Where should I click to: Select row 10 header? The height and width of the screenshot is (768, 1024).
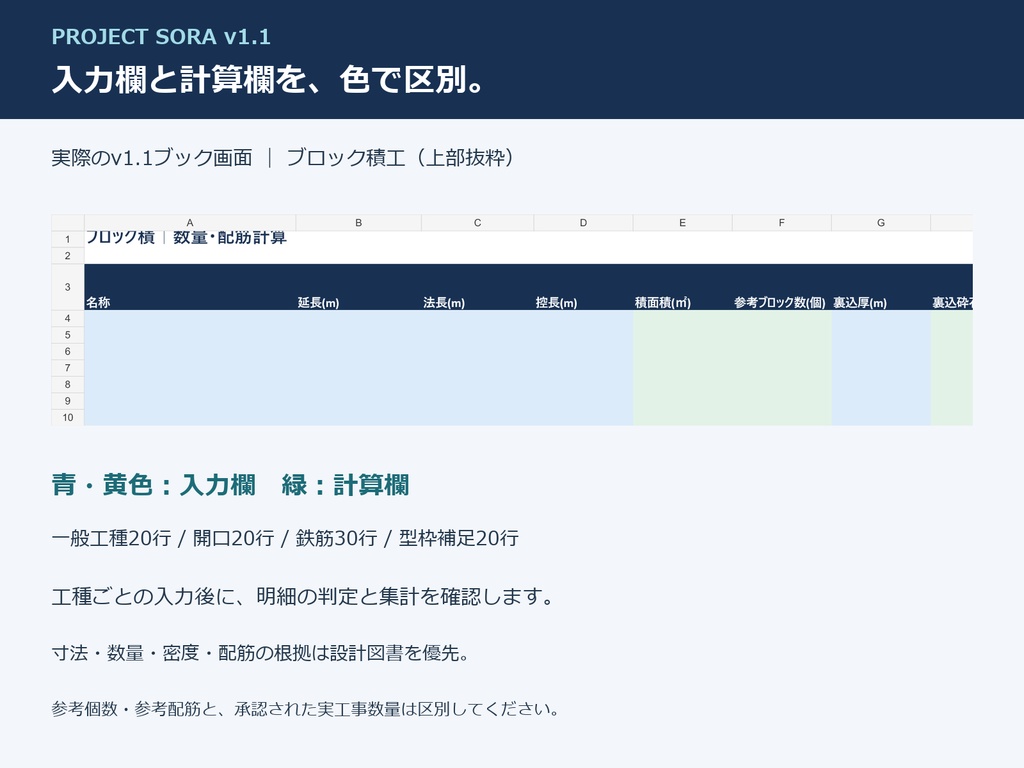tap(68, 417)
